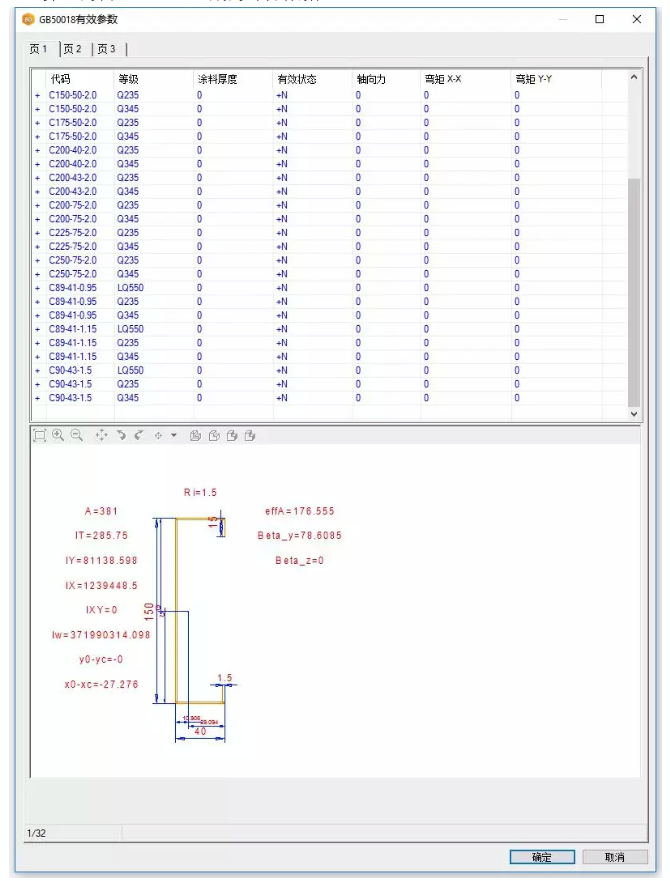Select the zoom out magnifier tool
Image resolution: width=670 pixels, height=881 pixels.
pyautogui.click(x=77, y=435)
